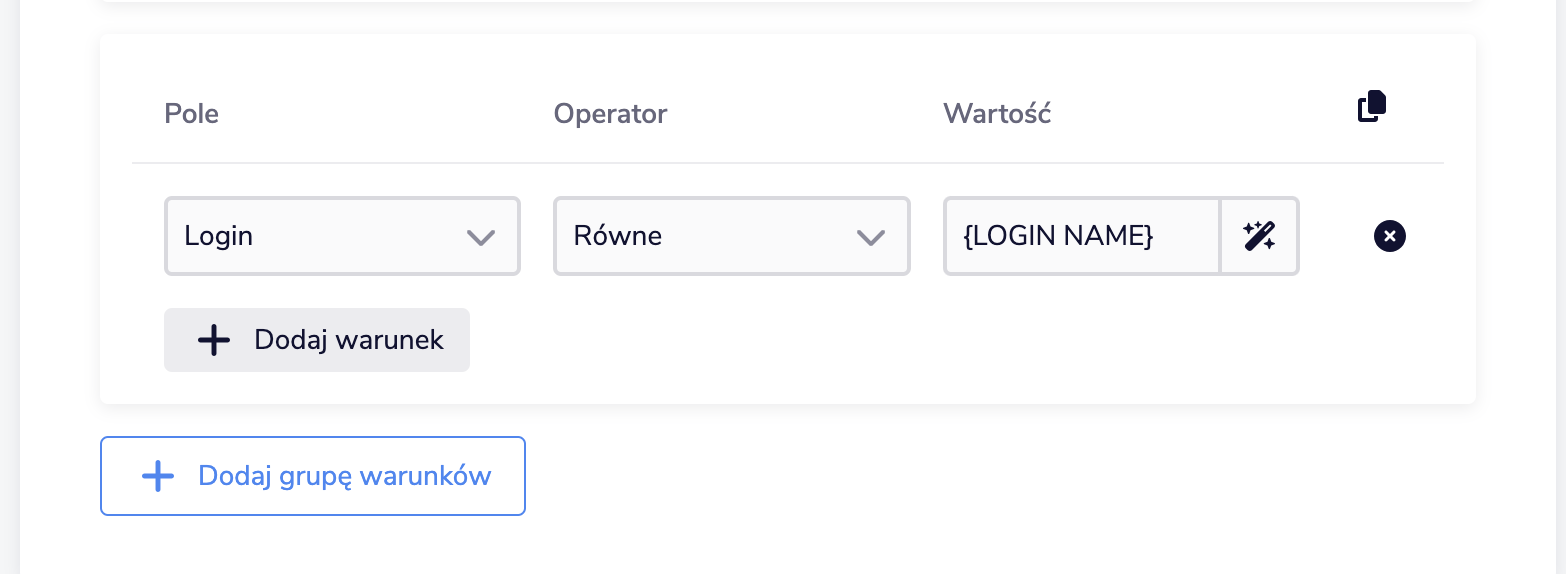This screenshot has width=1566, height=574.
Task: Click the Wartość column header
Action: pos(997,113)
